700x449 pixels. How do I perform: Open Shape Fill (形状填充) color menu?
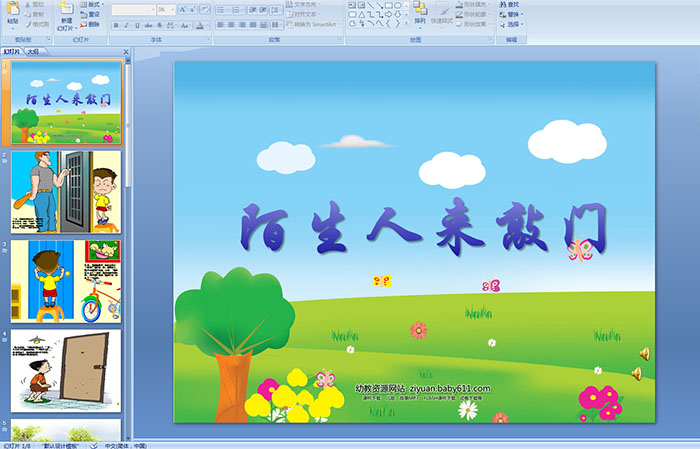tap(473, 4)
